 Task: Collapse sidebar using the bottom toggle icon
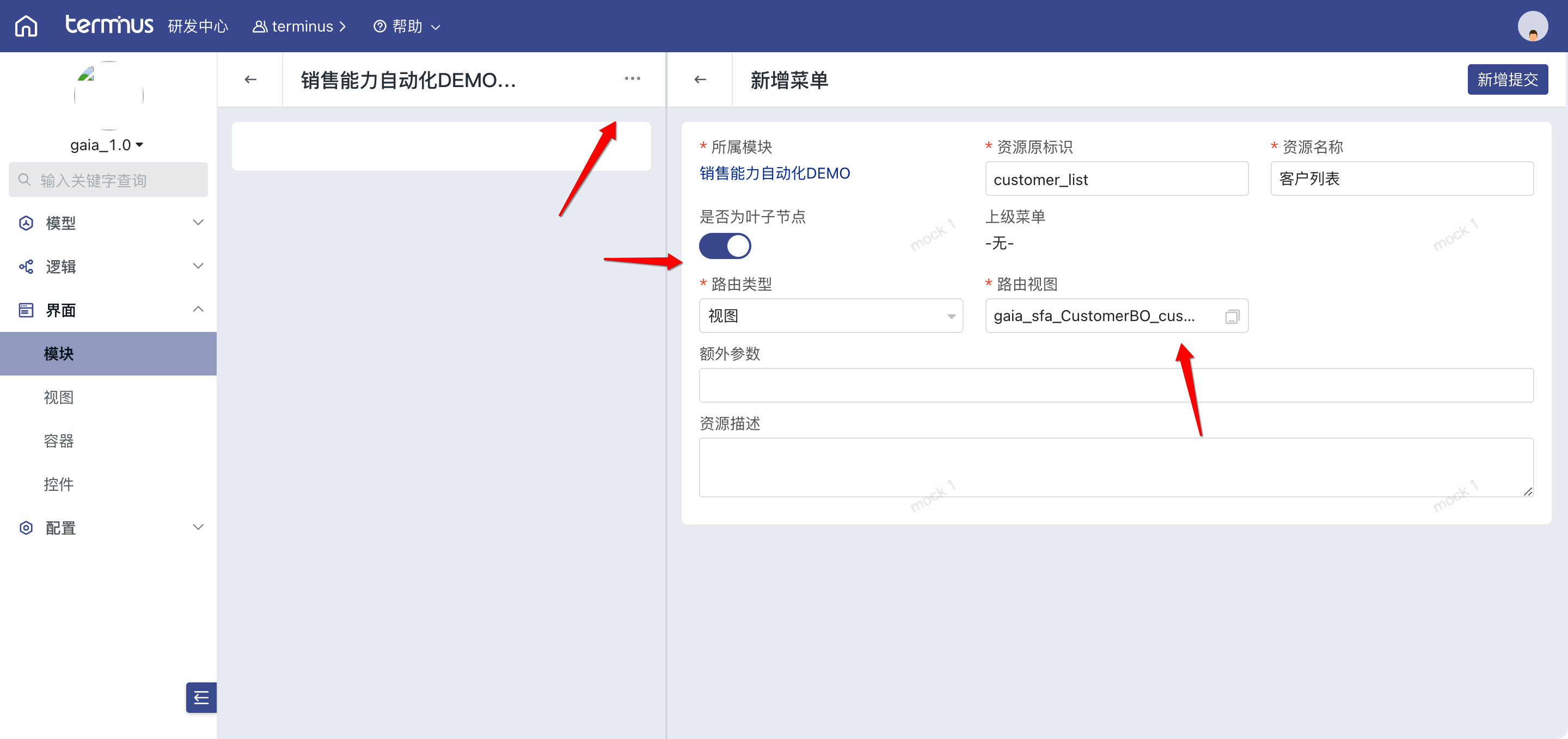[x=201, y=697]
